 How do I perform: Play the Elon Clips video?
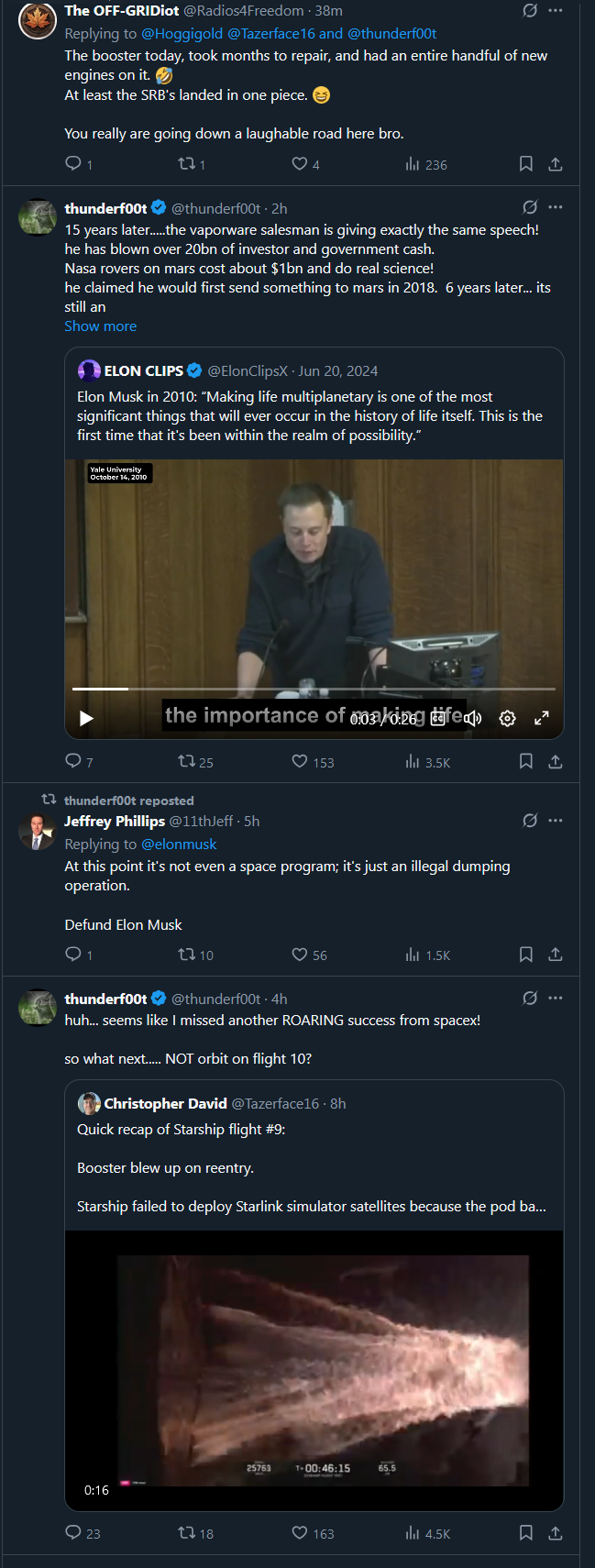(x=86, y=718)
